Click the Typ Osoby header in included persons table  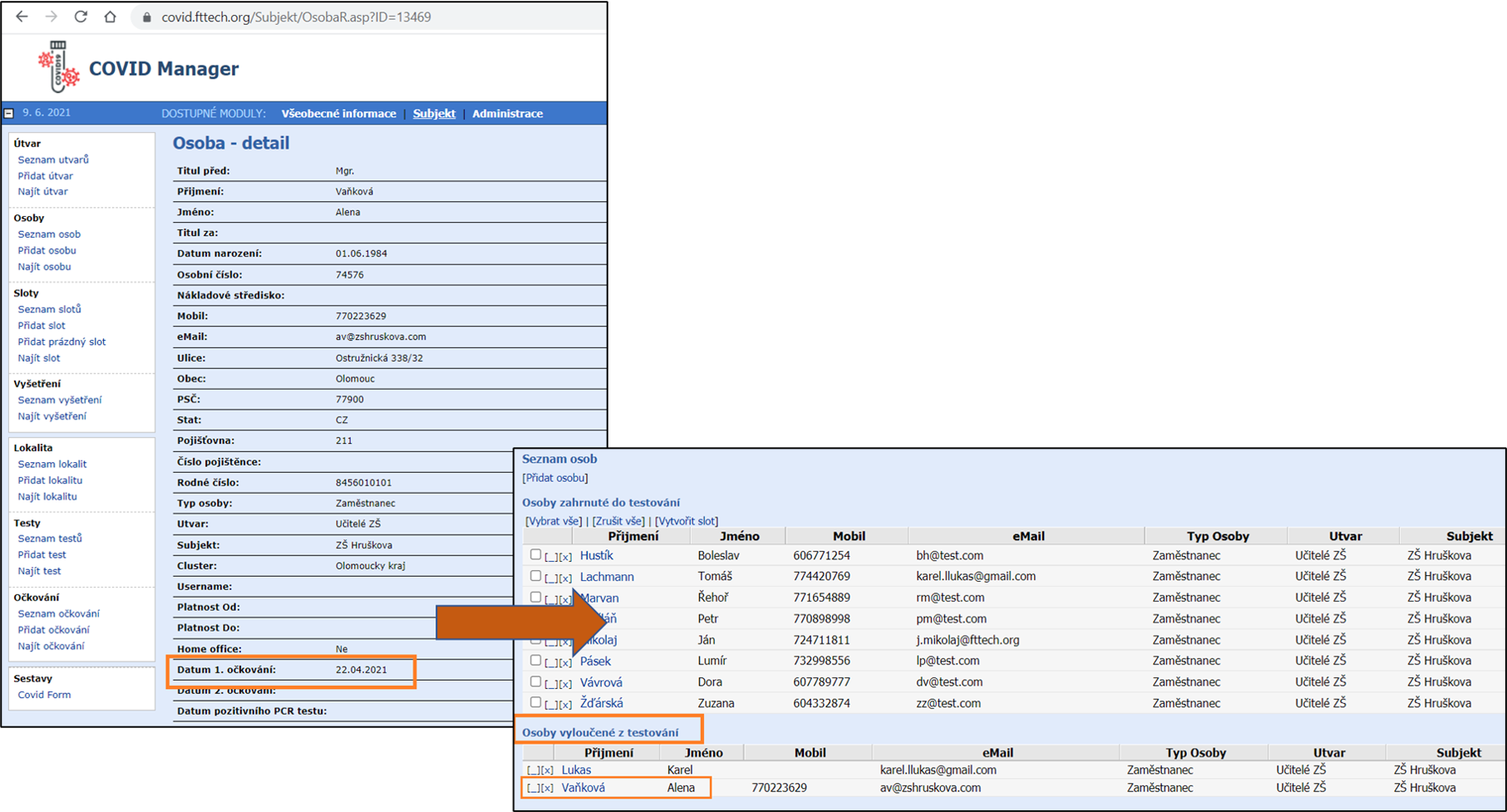[1218, 537]
